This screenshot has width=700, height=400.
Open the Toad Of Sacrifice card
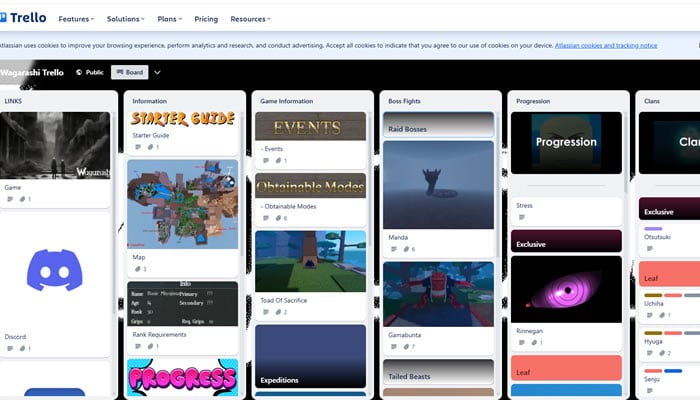310,275
